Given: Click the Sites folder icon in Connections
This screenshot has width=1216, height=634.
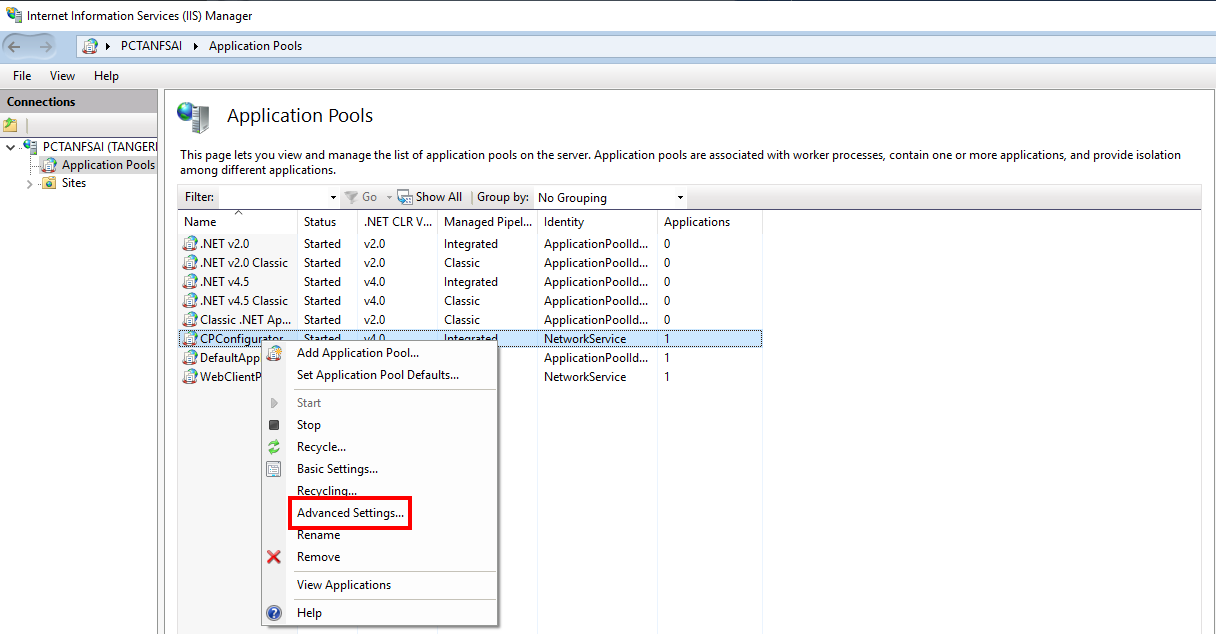Looking at the screenshot, I should click(x=49, y=184).
